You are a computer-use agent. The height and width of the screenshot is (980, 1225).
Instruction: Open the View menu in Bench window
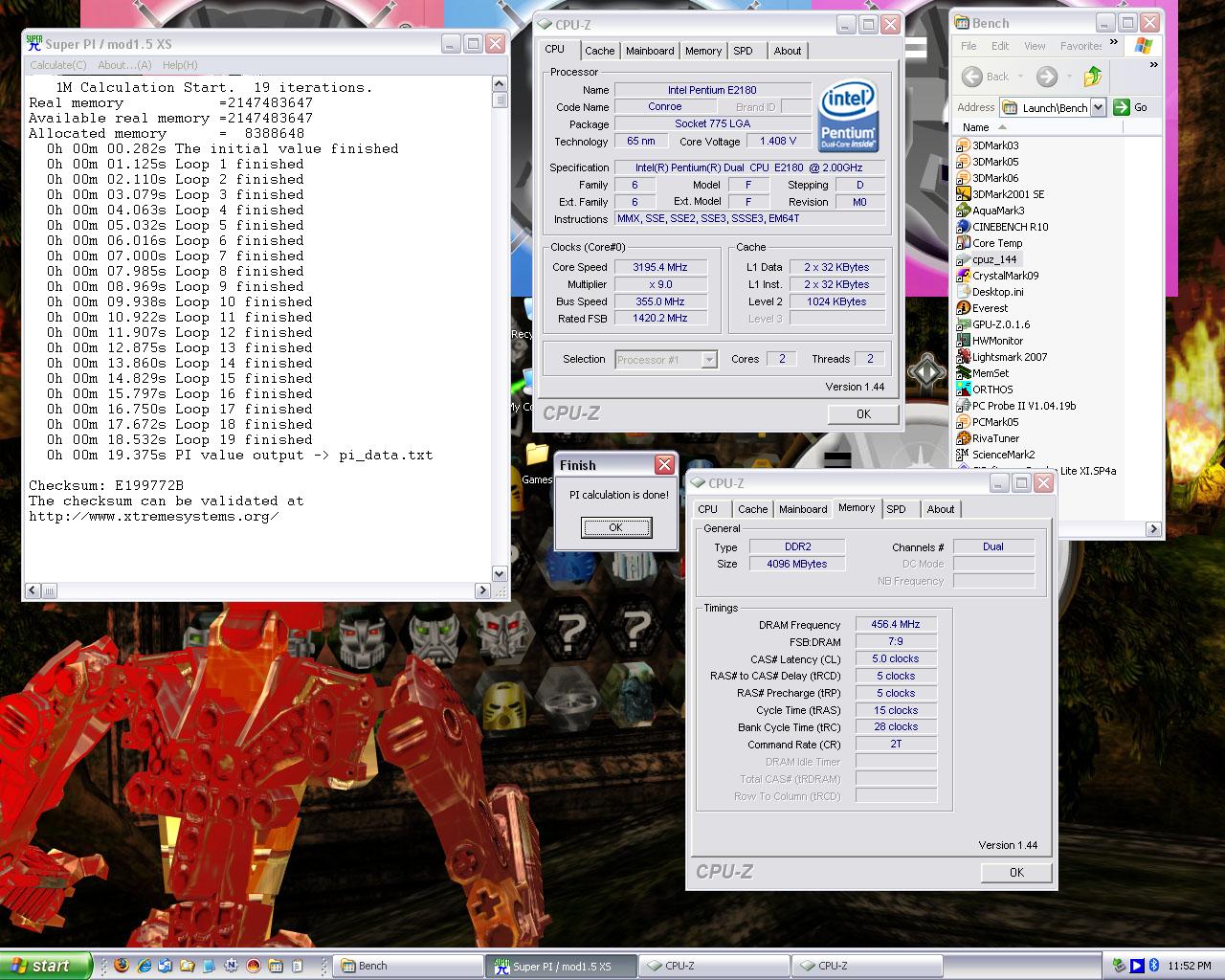pos(1035,46)
